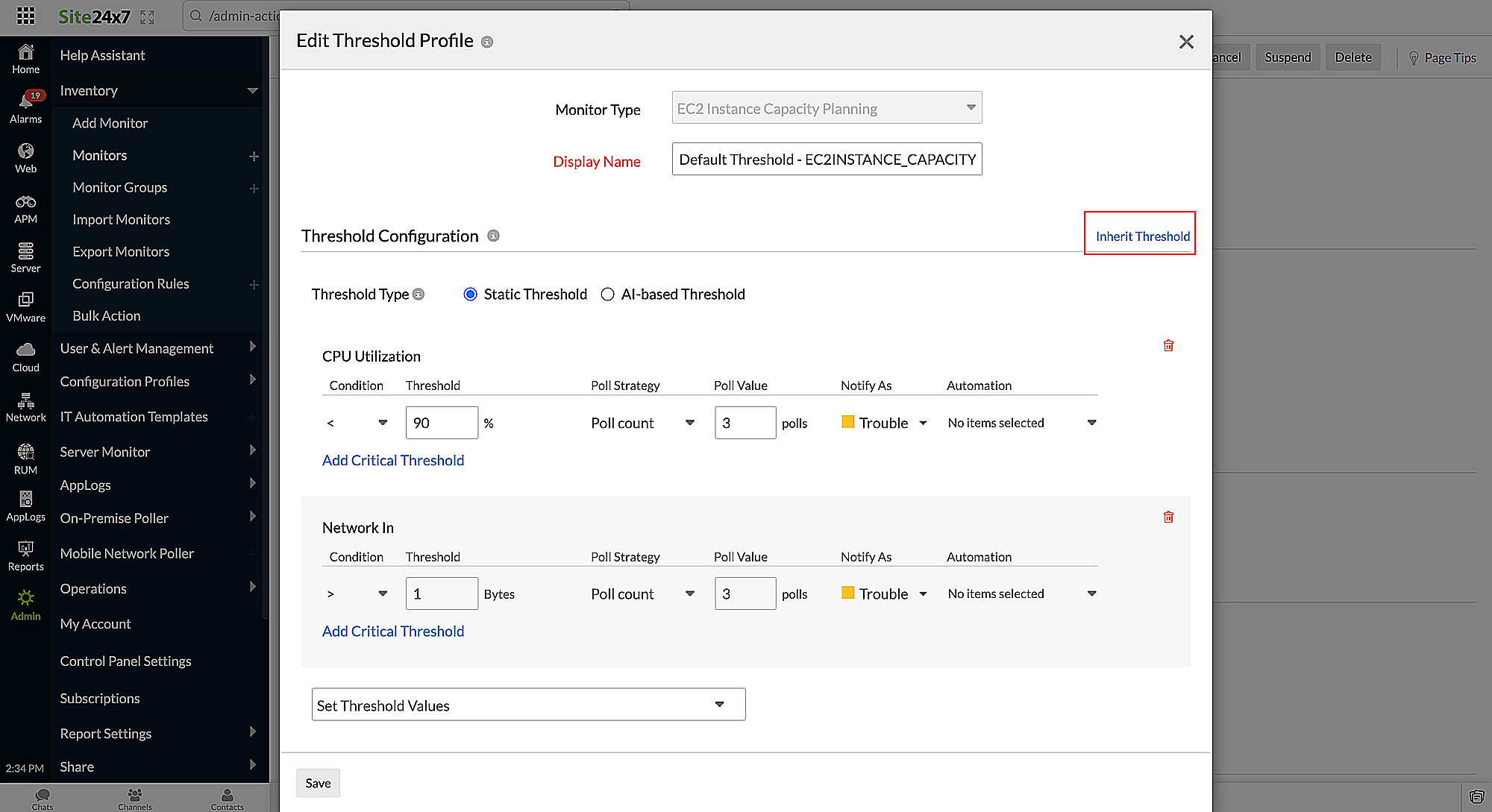The width and height of the screenshot is (1492, 812).
Task: Click the Display Name input field
Action: pos(827,160)
